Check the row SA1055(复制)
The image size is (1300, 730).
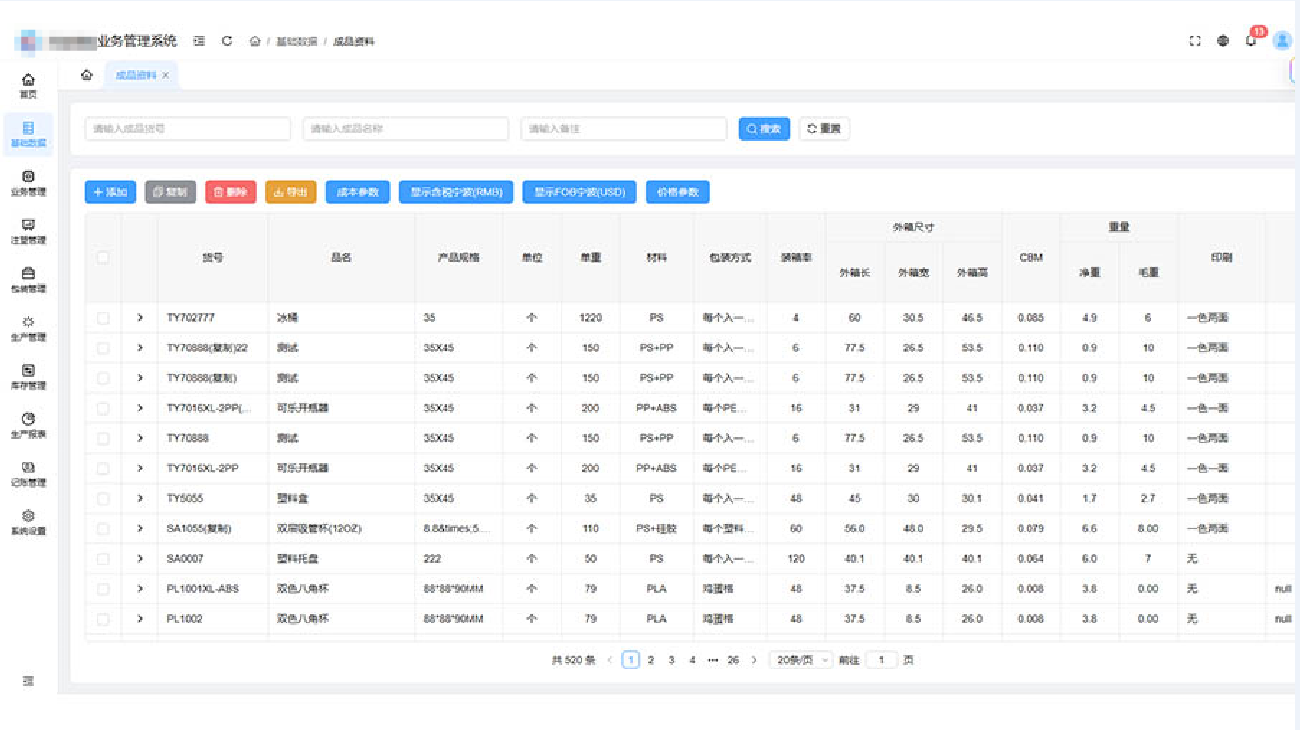(103, 528)
